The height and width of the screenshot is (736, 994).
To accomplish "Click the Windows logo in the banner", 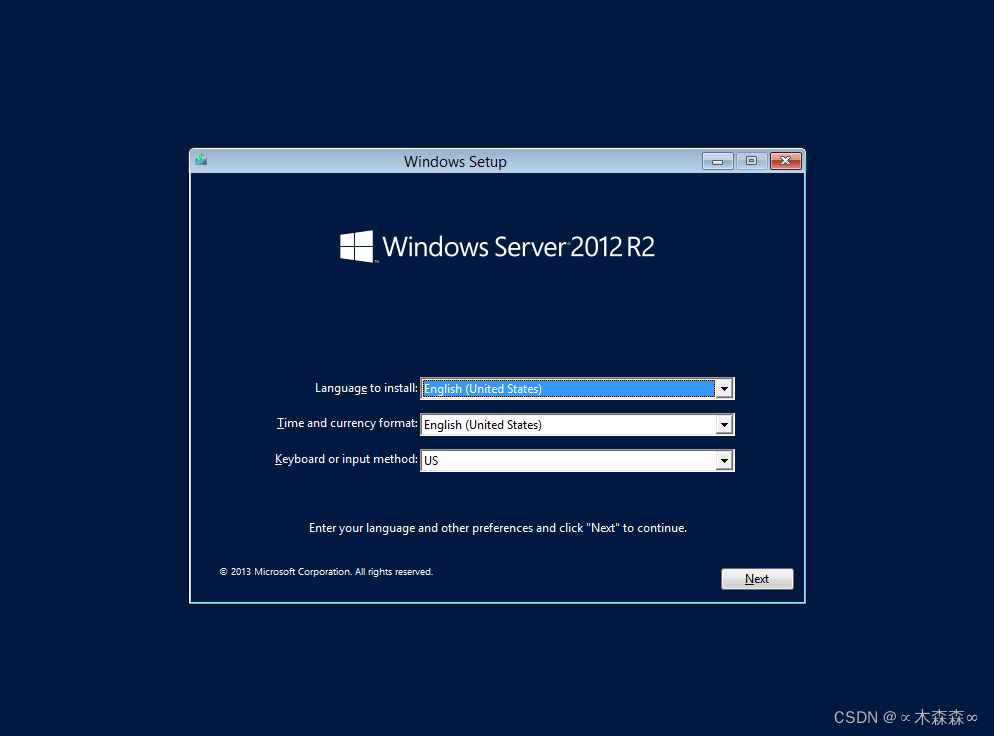I will 356,246.
